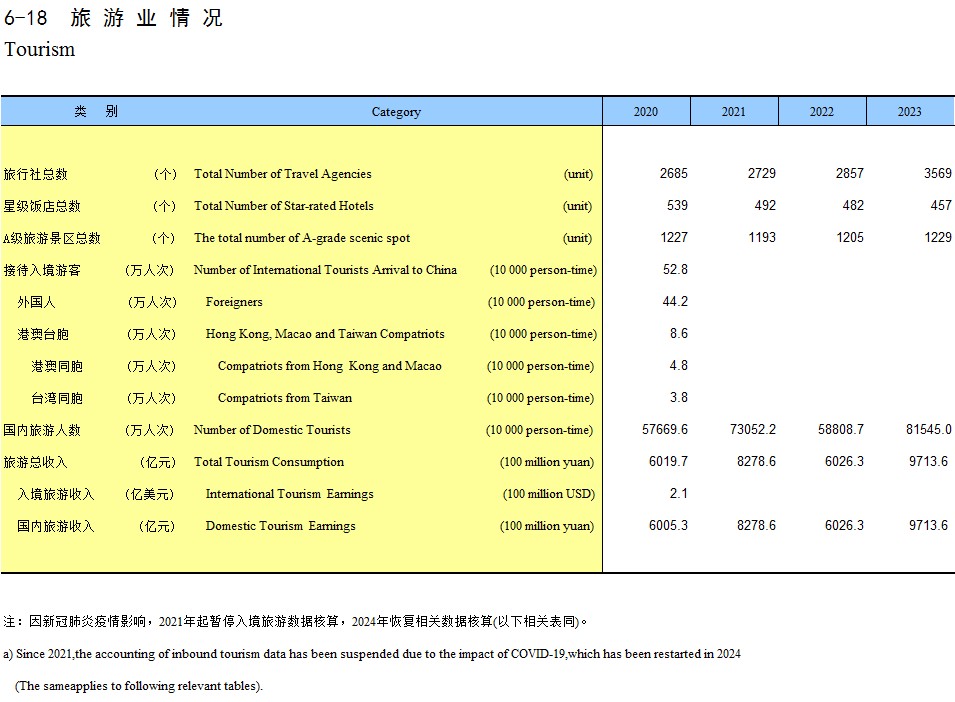Click The total number of A-grade scenic spot

302,238
